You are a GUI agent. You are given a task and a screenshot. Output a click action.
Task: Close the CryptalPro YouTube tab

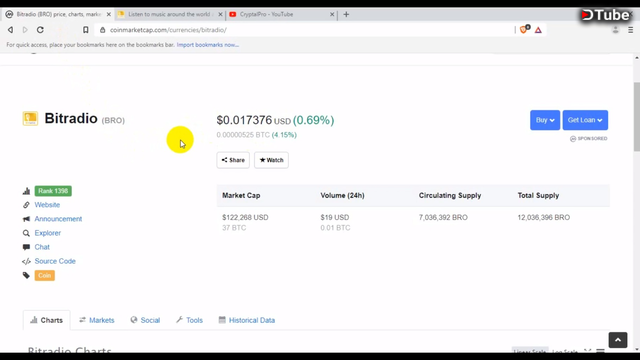coord(332,14)
